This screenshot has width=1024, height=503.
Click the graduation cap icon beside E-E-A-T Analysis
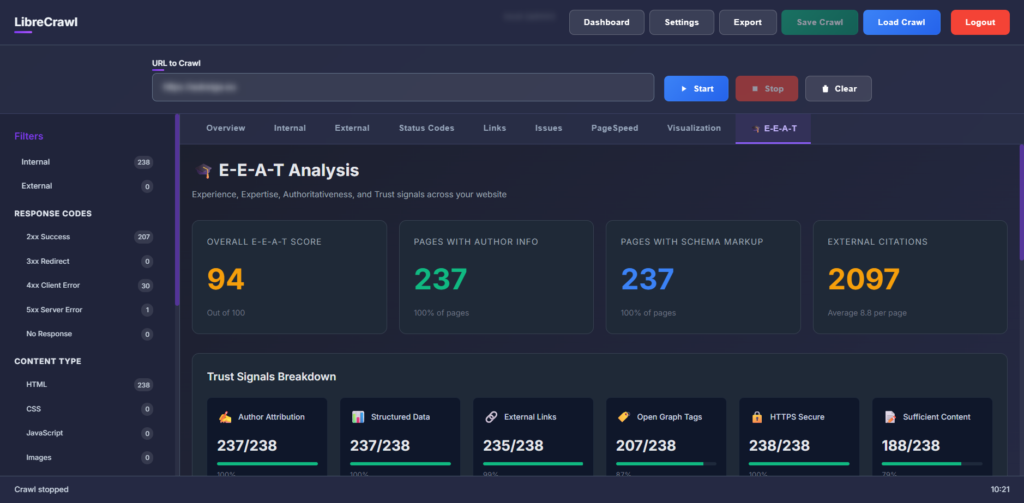[203, 171]
